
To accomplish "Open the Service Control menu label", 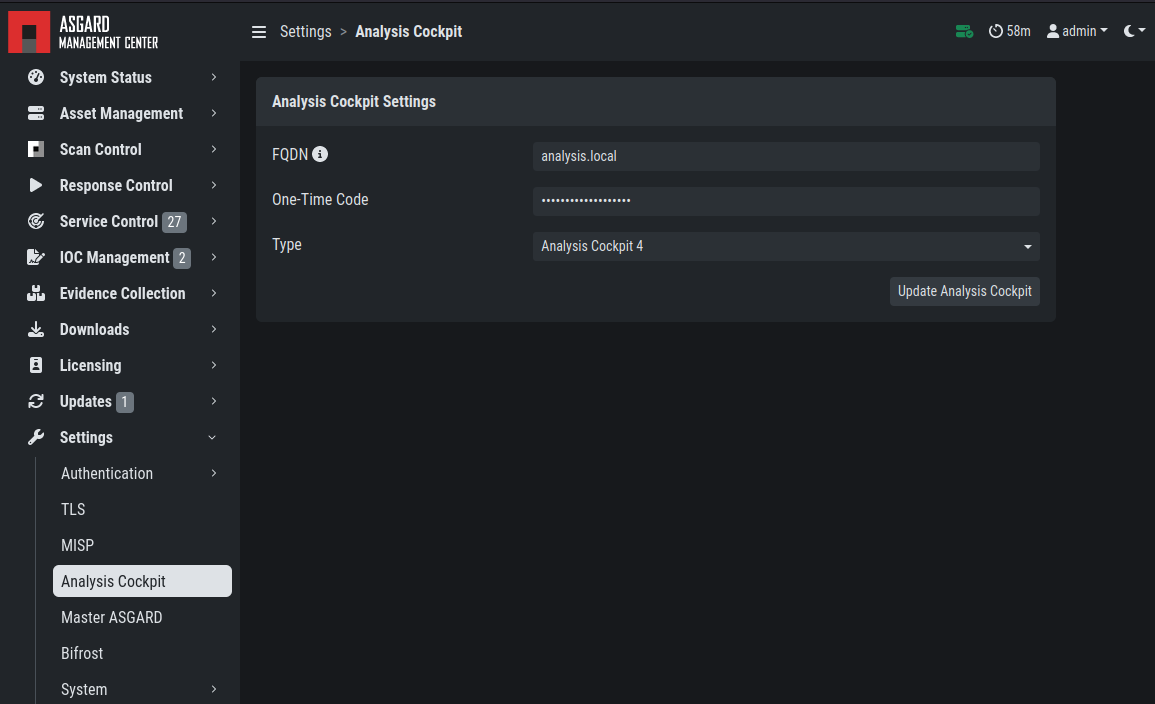I will tap(109, 221).
